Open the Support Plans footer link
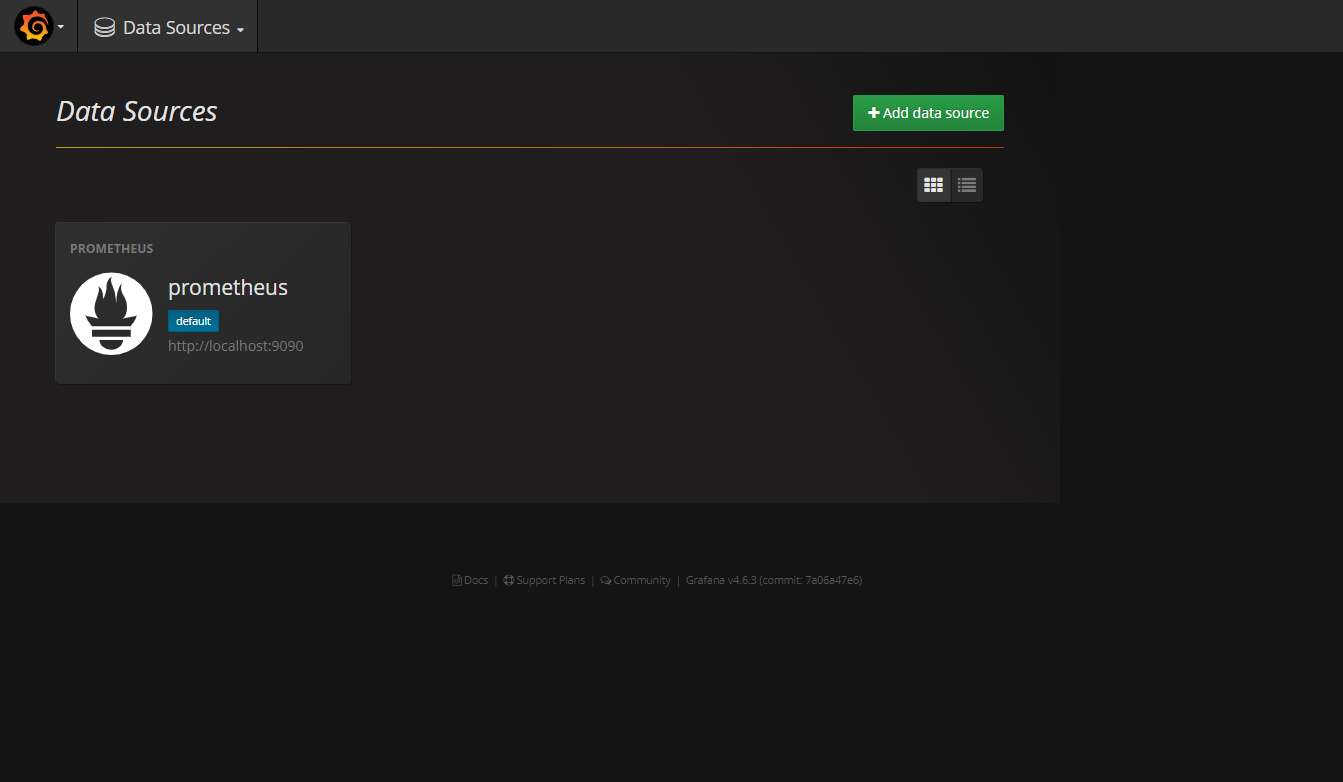Viewport: 1343px width, 782px height. click(544, 580)
